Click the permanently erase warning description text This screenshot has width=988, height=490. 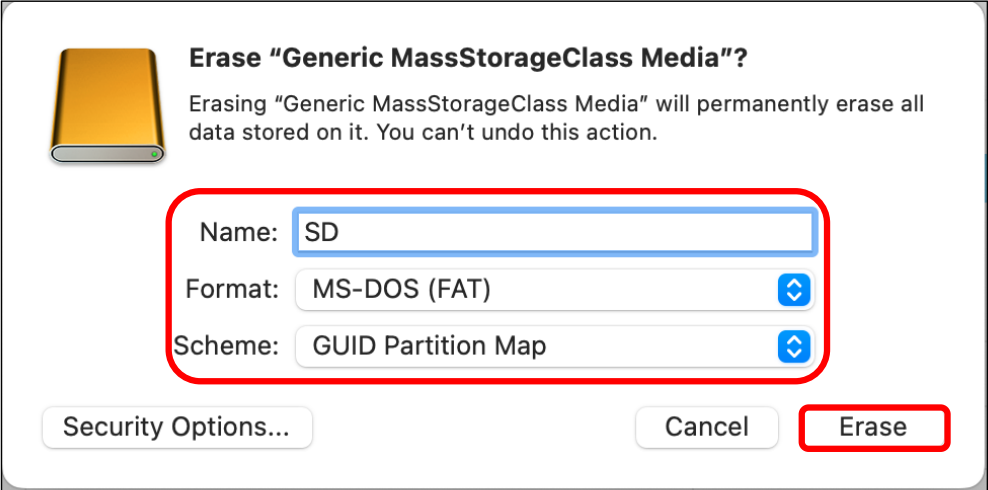click(x=556, y=118)
